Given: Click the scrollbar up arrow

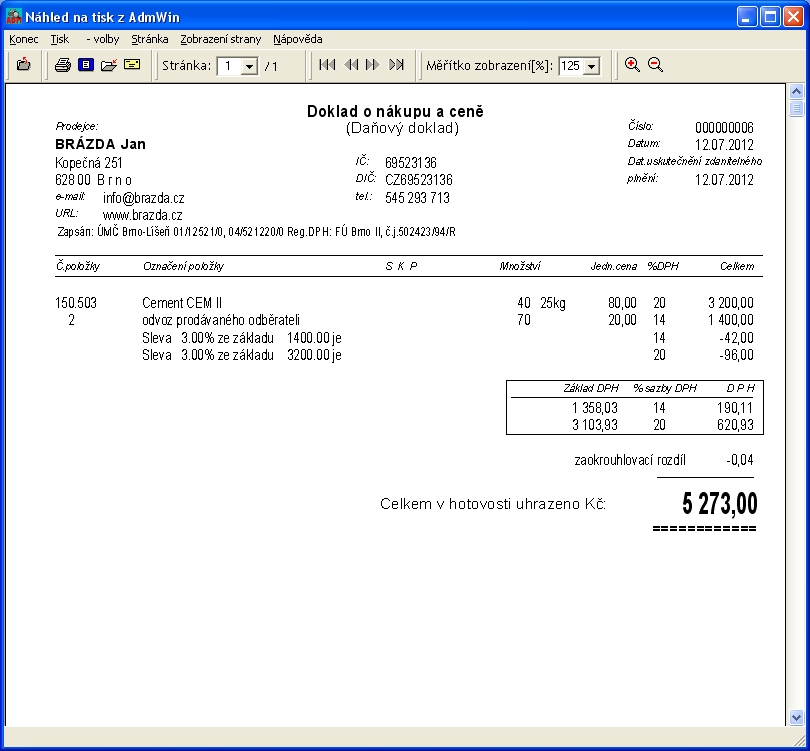Looking at the screenshot, I should point(797,91).
